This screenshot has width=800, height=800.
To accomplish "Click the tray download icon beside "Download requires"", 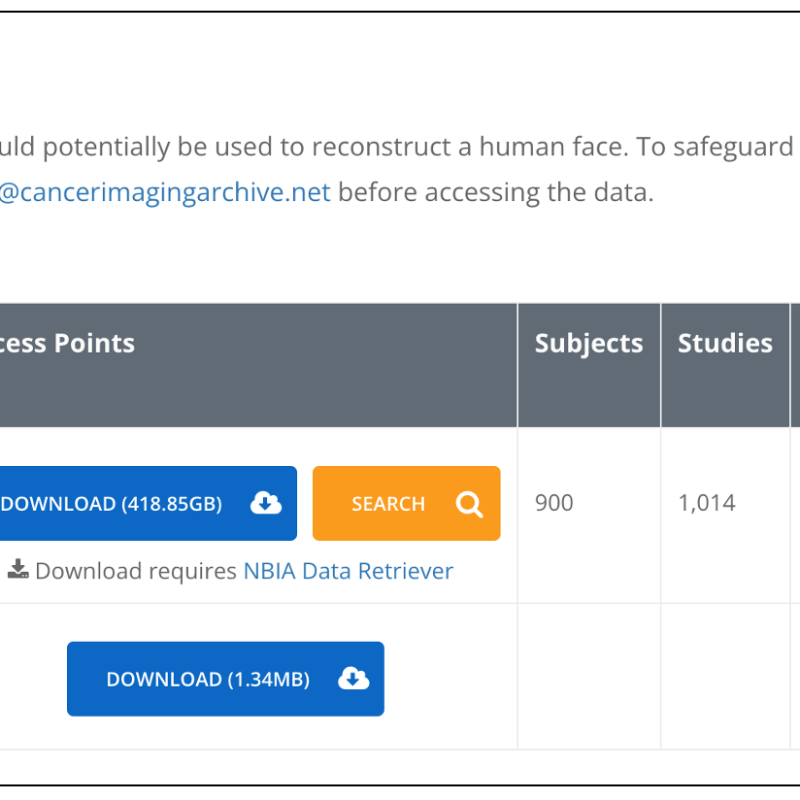I will (x=18, y=569).
